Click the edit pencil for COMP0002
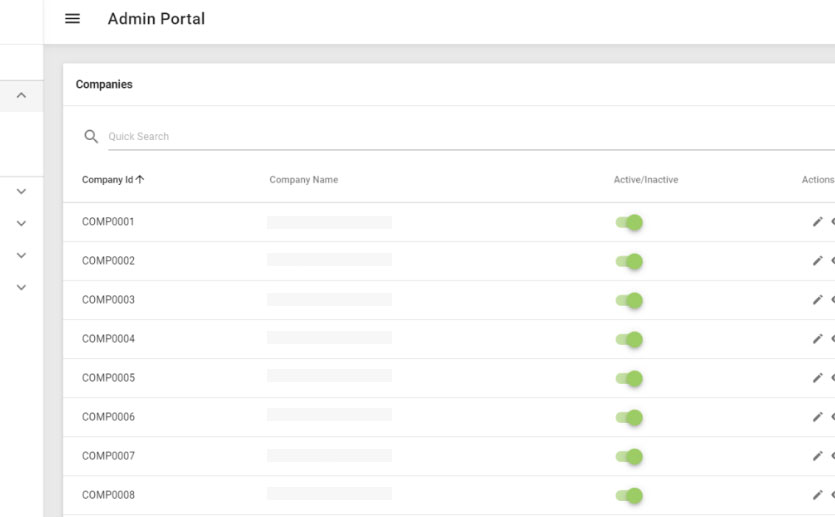The height and width of the screenshot is (517, 835). pyautogui.click(x=817, y=261)
